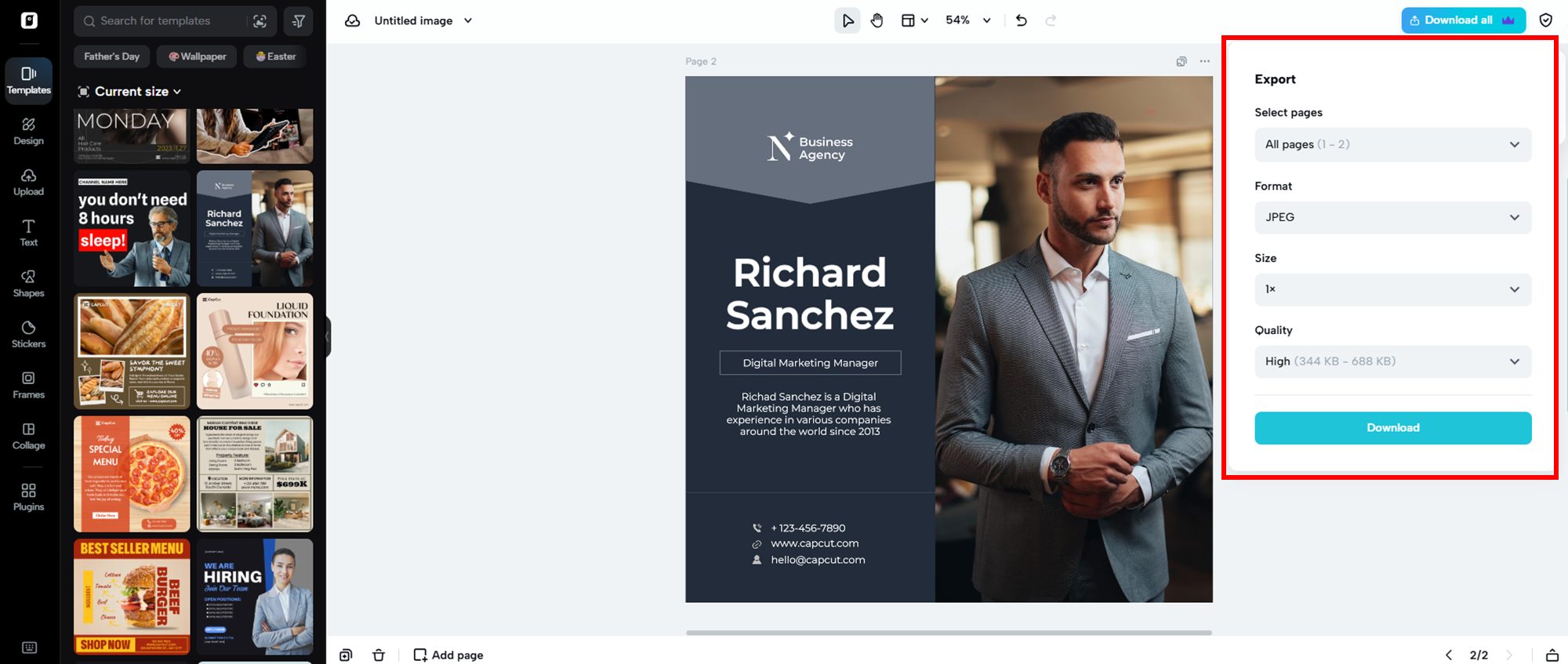
Task: Open the Templates sidebar tab
Action: coord(29,80)
